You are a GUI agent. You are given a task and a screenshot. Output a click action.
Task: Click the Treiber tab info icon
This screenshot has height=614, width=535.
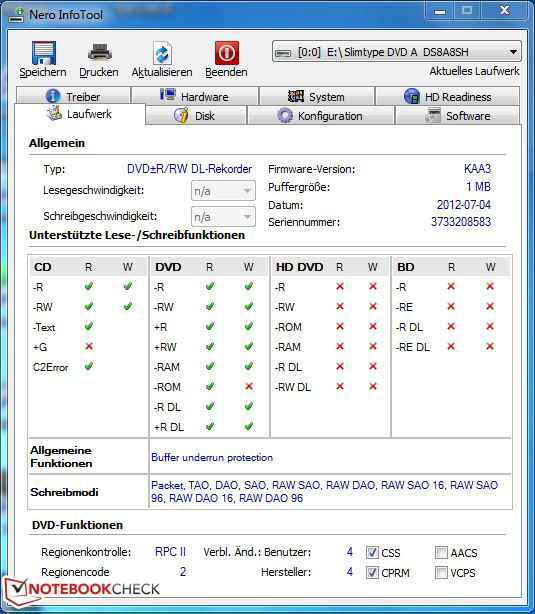[53, 96]
